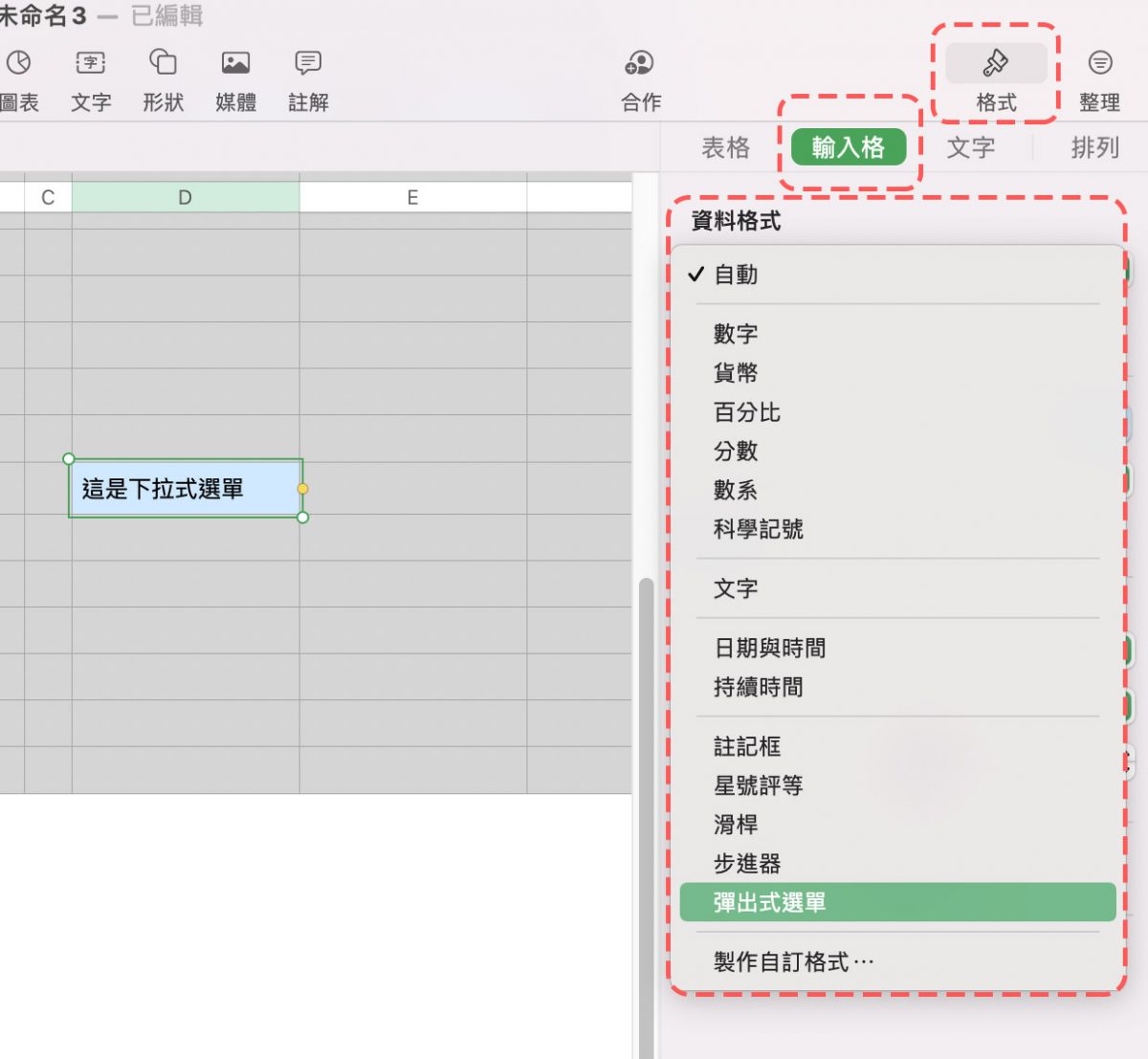
Task: Switch to the 排列 tab
Action: (1095, 147)
